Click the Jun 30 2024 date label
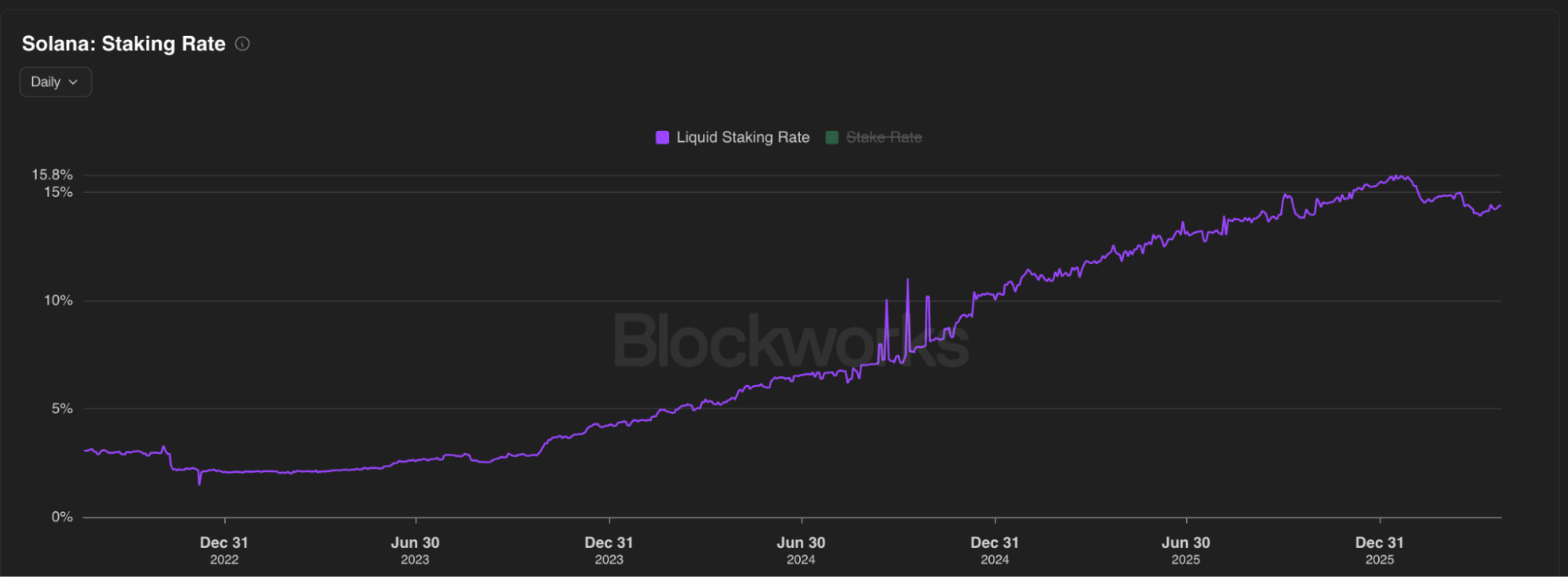Viewport: 1568px width, 577px height. tap(801, 550)
